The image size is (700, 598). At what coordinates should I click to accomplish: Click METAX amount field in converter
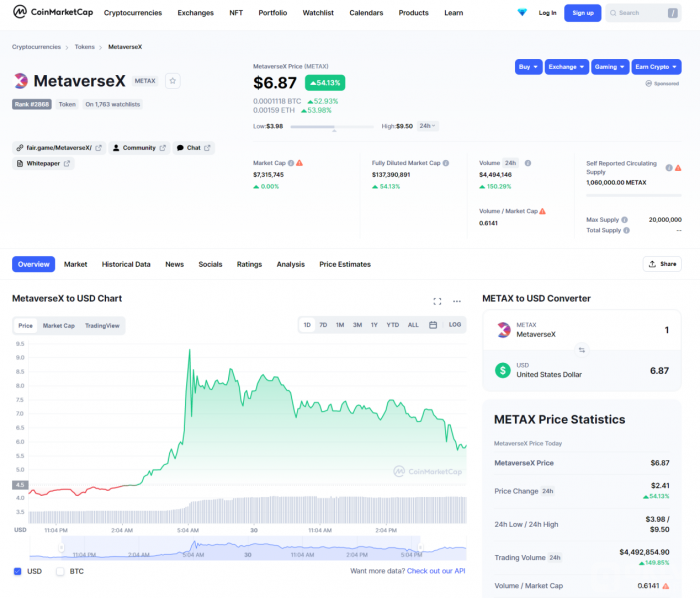[667, 330]
